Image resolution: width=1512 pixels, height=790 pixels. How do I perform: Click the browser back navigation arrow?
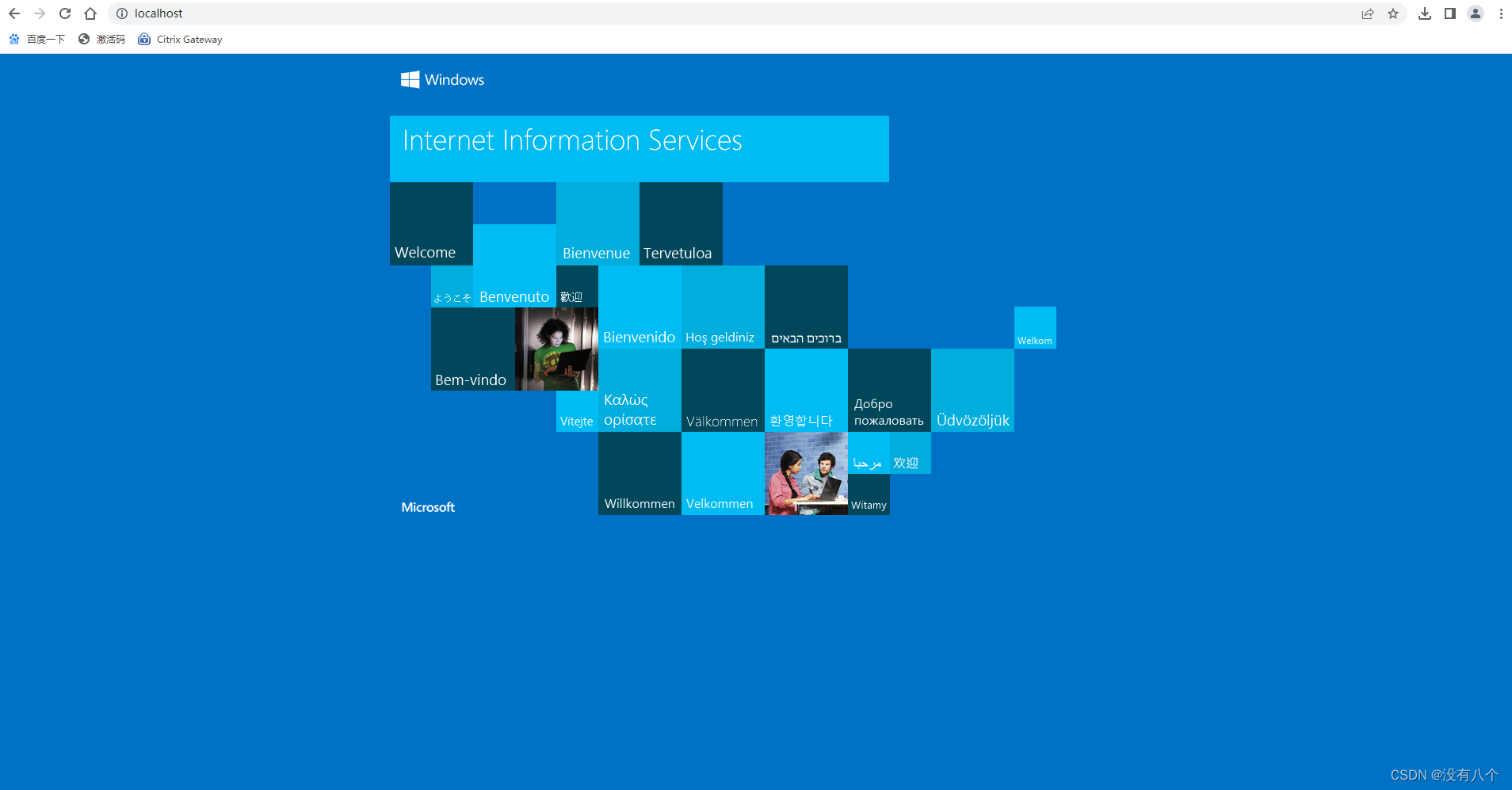[13, 13]
